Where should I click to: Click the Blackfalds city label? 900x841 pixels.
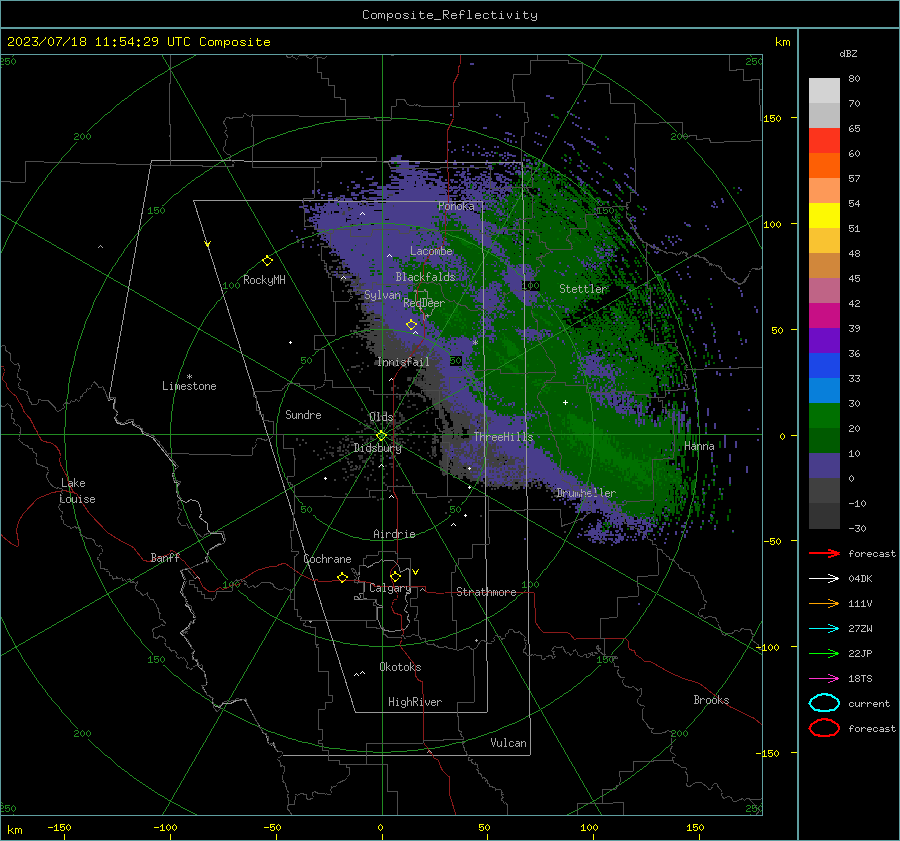pos(425,277)
